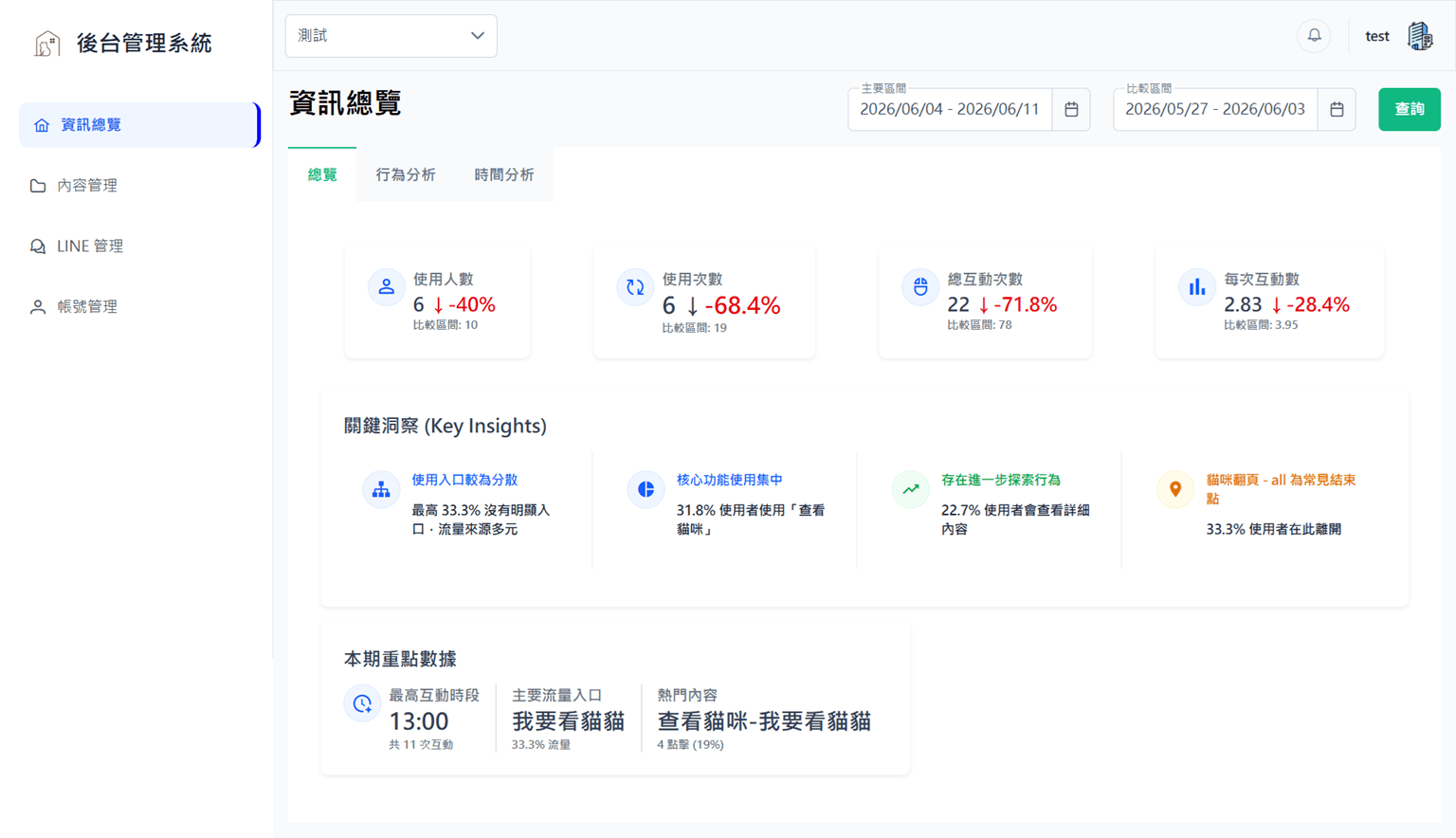This screenshot has height=838, width=1456.
Task: Click the 資訊總覽 page heading
Action: [345, 102]
